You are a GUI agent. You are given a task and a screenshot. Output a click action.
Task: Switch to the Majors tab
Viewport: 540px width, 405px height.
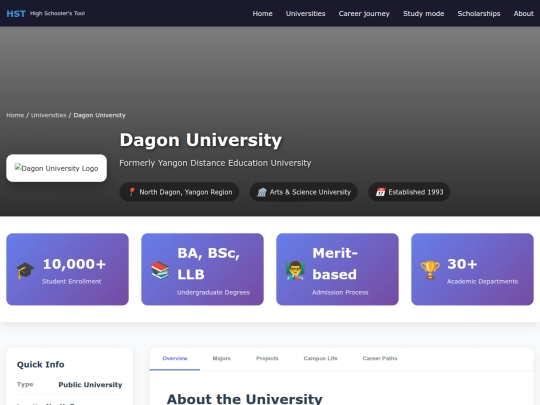coord(222,359)
